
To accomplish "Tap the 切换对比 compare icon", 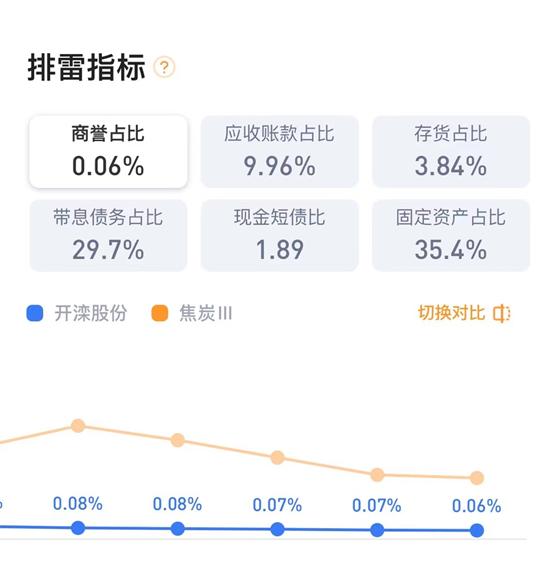I will (502, 314).
